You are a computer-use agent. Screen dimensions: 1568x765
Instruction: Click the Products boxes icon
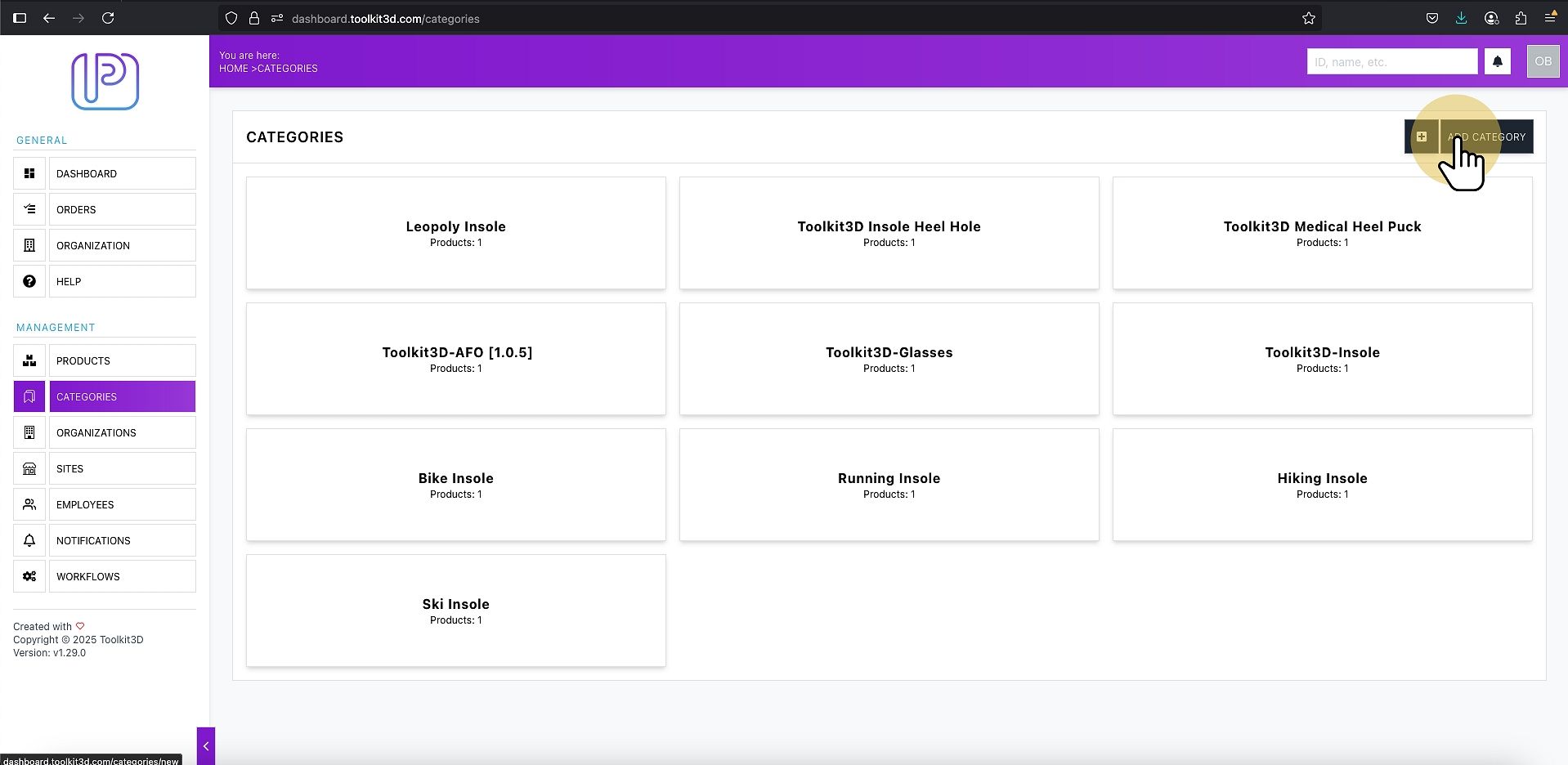pos(29,360)
